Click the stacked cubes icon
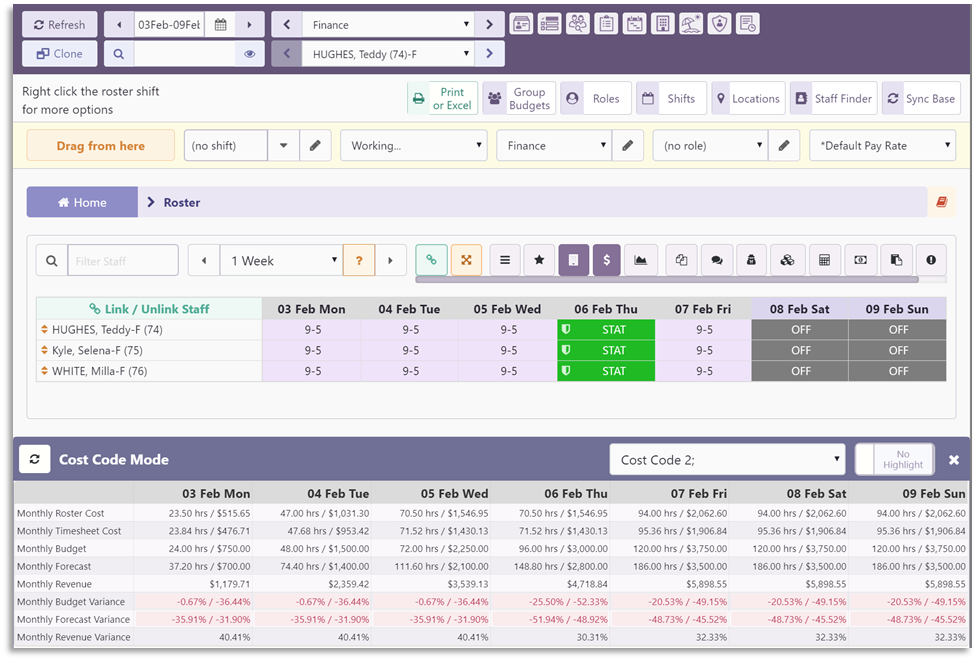976x661 pixels. (x=787, y=260)
